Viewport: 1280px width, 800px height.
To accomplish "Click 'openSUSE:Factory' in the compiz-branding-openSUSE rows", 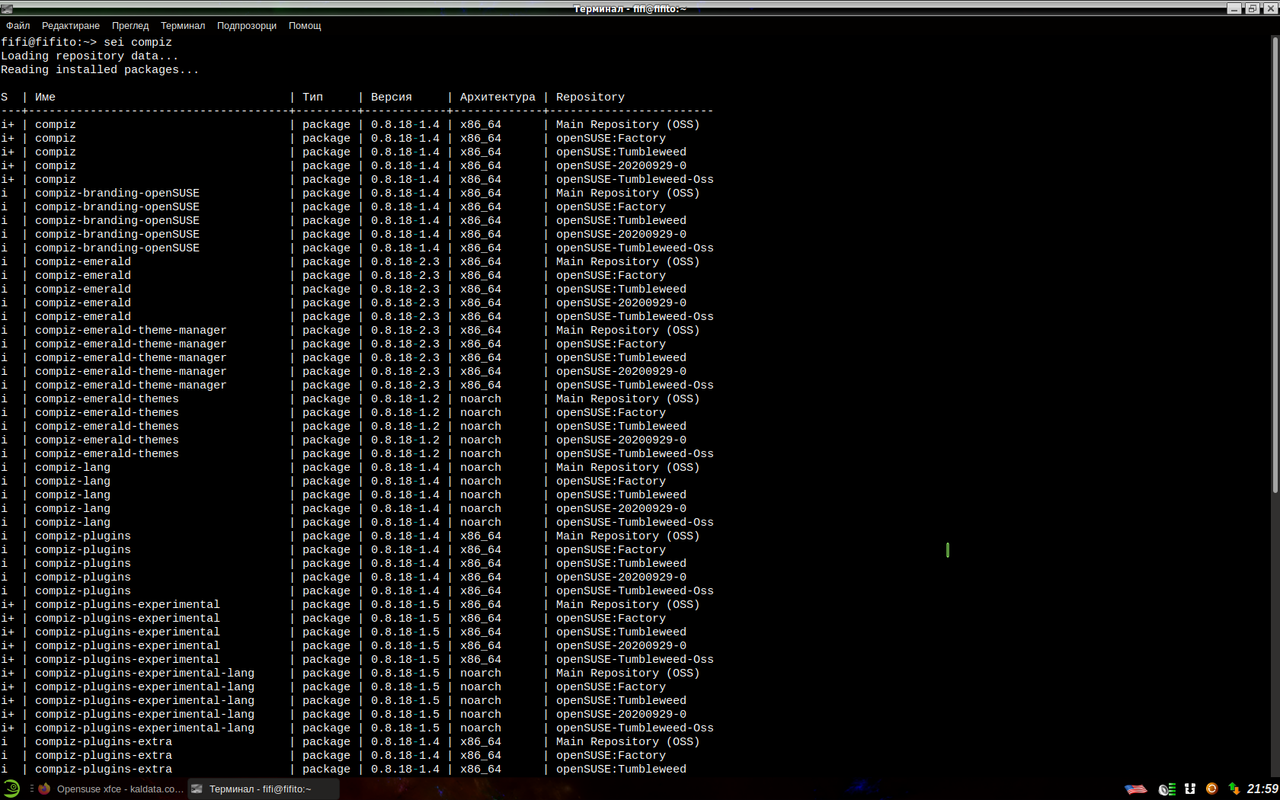I will tap(611, 207).
